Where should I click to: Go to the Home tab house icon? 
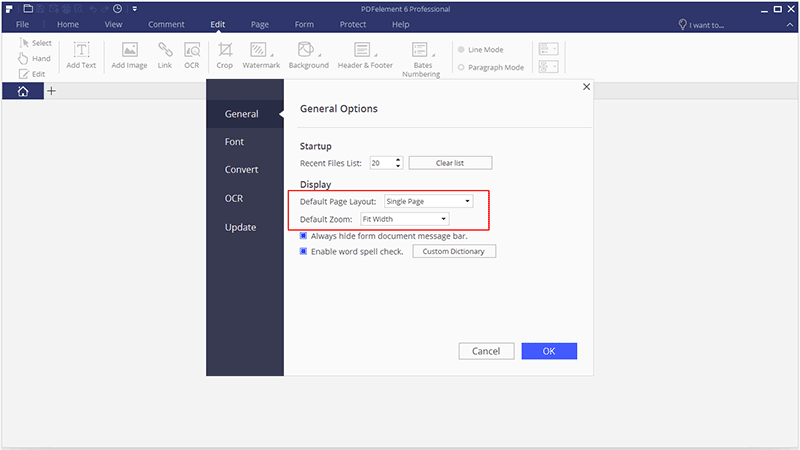point(23,91)
